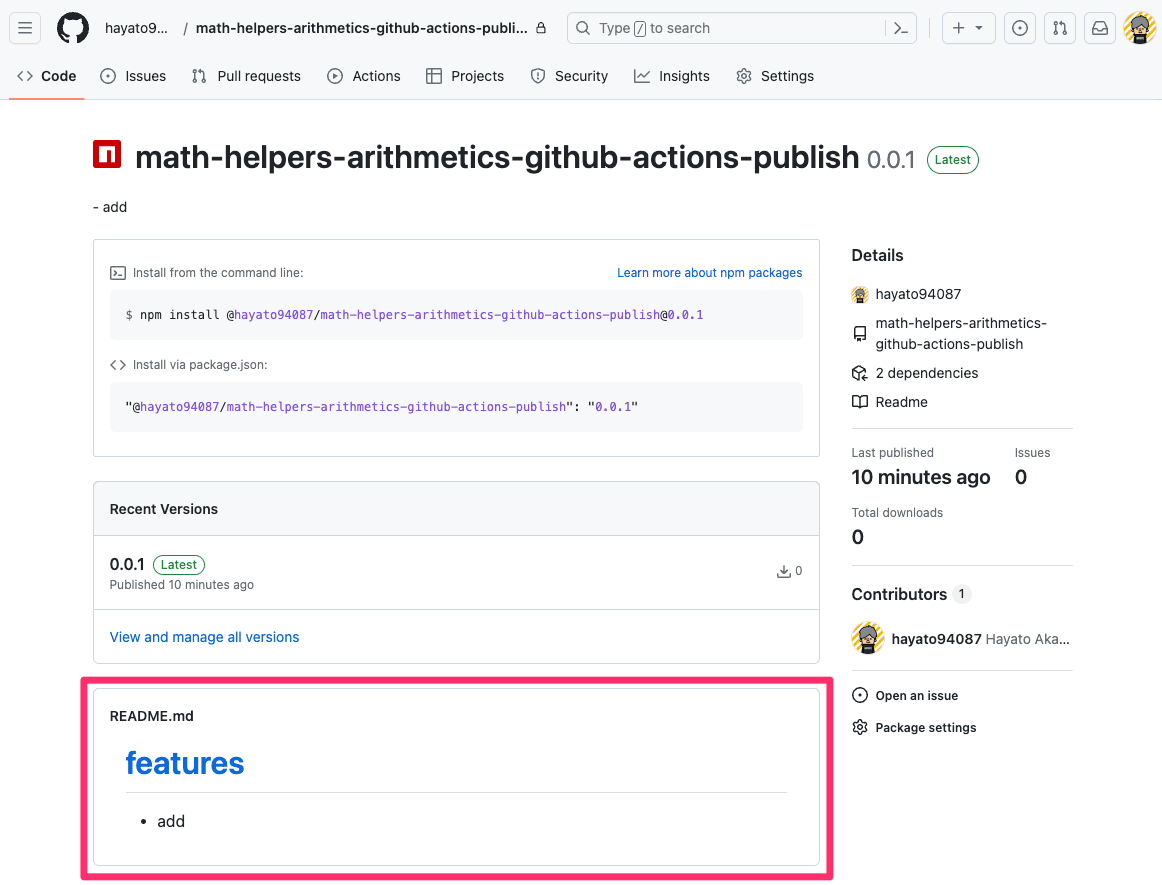Viewport: 1162px width, 885px height.
Task: Switch to the Pull requests tab
Action: point(246,76)
